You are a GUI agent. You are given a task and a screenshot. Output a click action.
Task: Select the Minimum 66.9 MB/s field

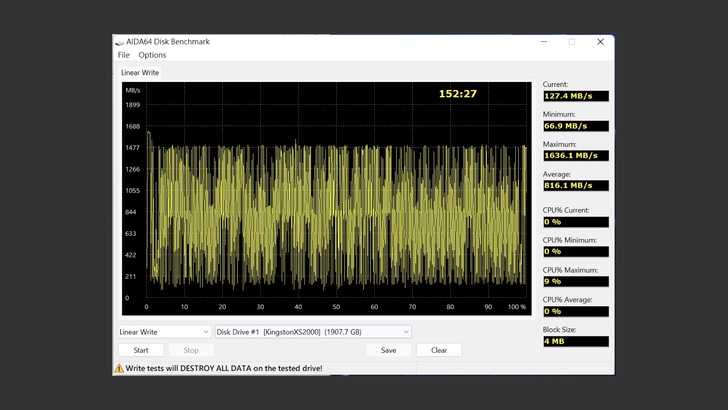(575, 126)
